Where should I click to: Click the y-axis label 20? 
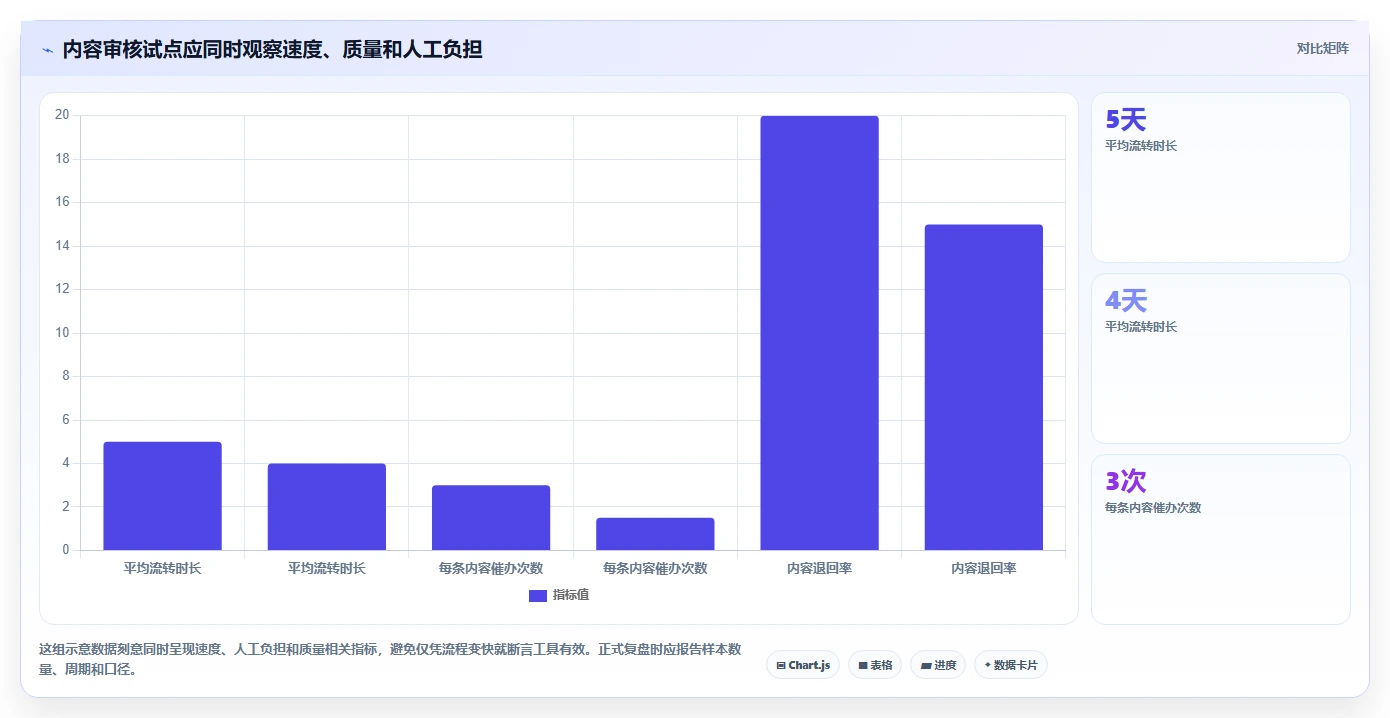[62, 115]
